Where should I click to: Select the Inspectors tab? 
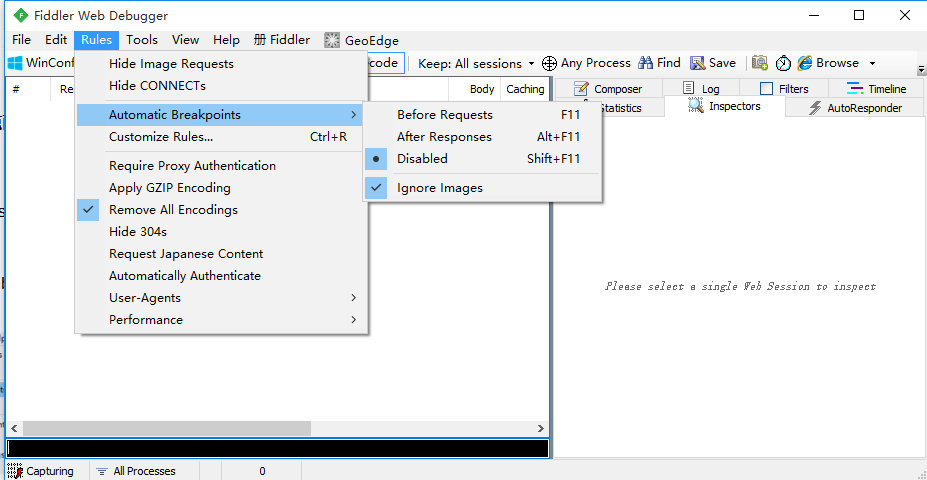tap(725, 106)
